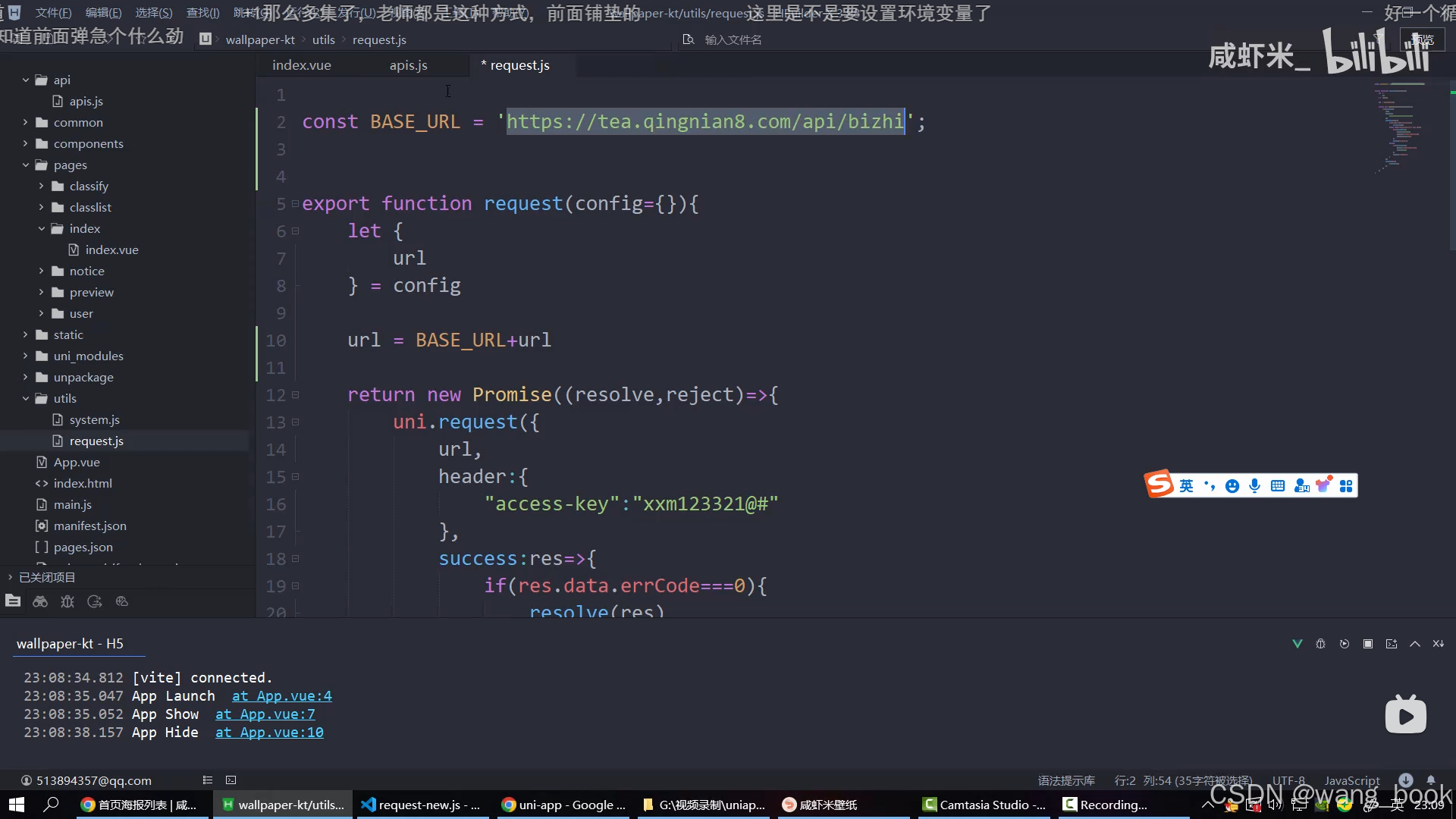1456x819 pixels.
Task: Switch to the index.vue editor tab
Action: click(x=301, y=65)
